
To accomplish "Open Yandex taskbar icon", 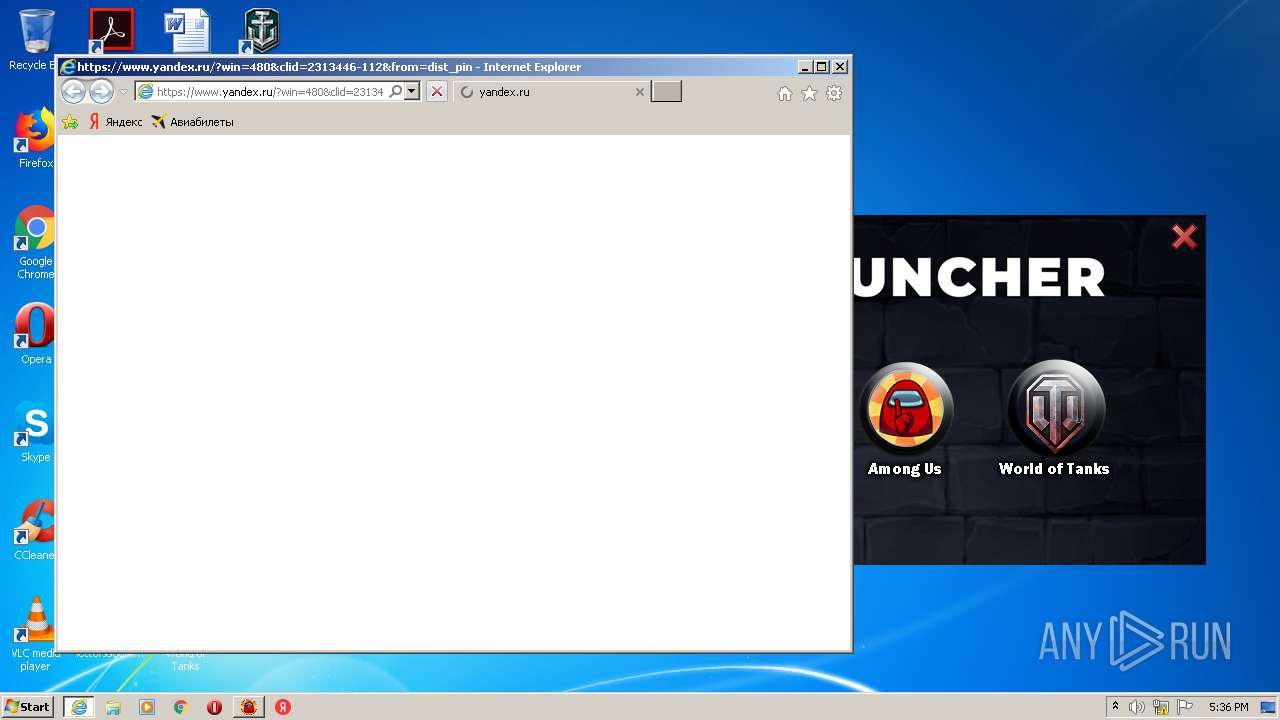I will (283, 707).
